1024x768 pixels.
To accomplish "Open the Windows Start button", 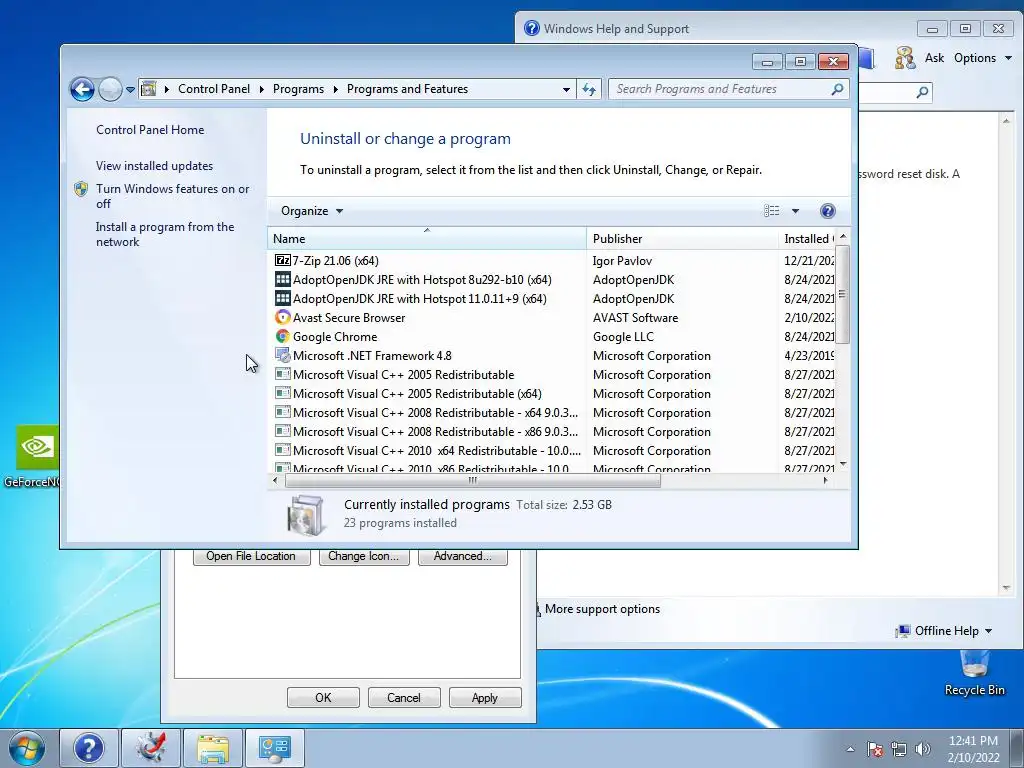I will pos(27,748).
